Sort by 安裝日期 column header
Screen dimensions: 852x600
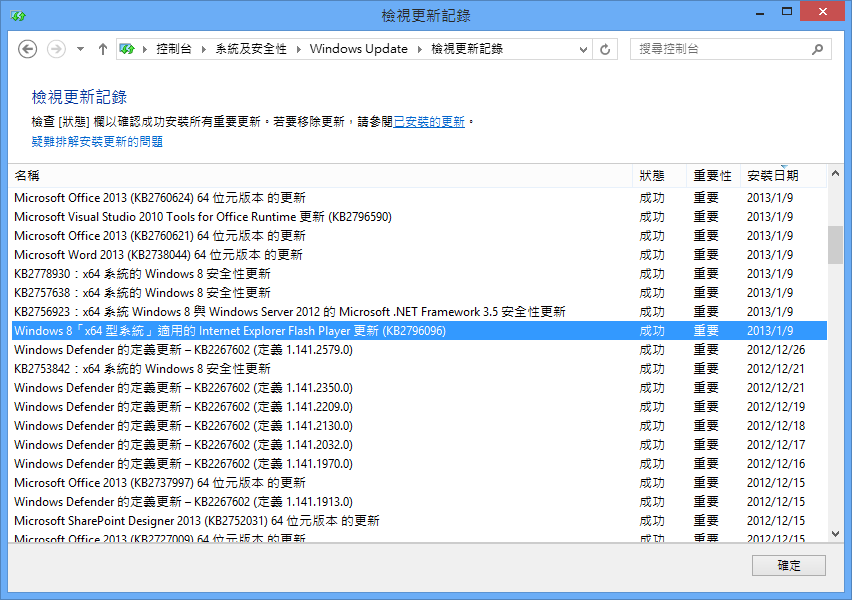773,176
